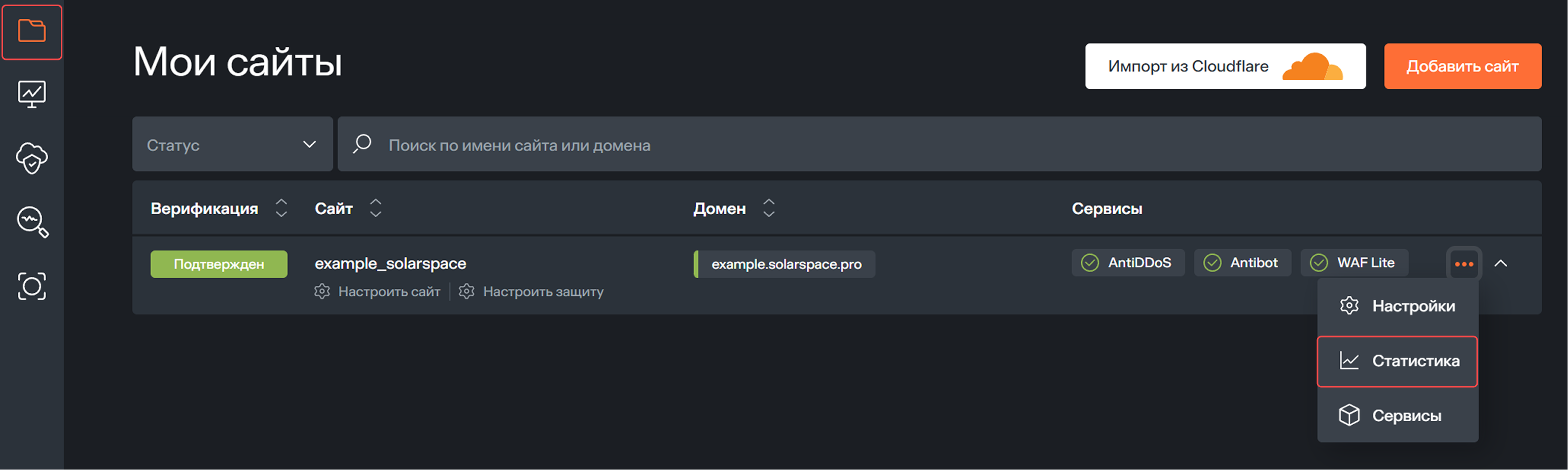The height and width of the screenshot is (470, 1568).
Task: Choose Сервисы from the open menu
Action: [x=1398, y=415]
